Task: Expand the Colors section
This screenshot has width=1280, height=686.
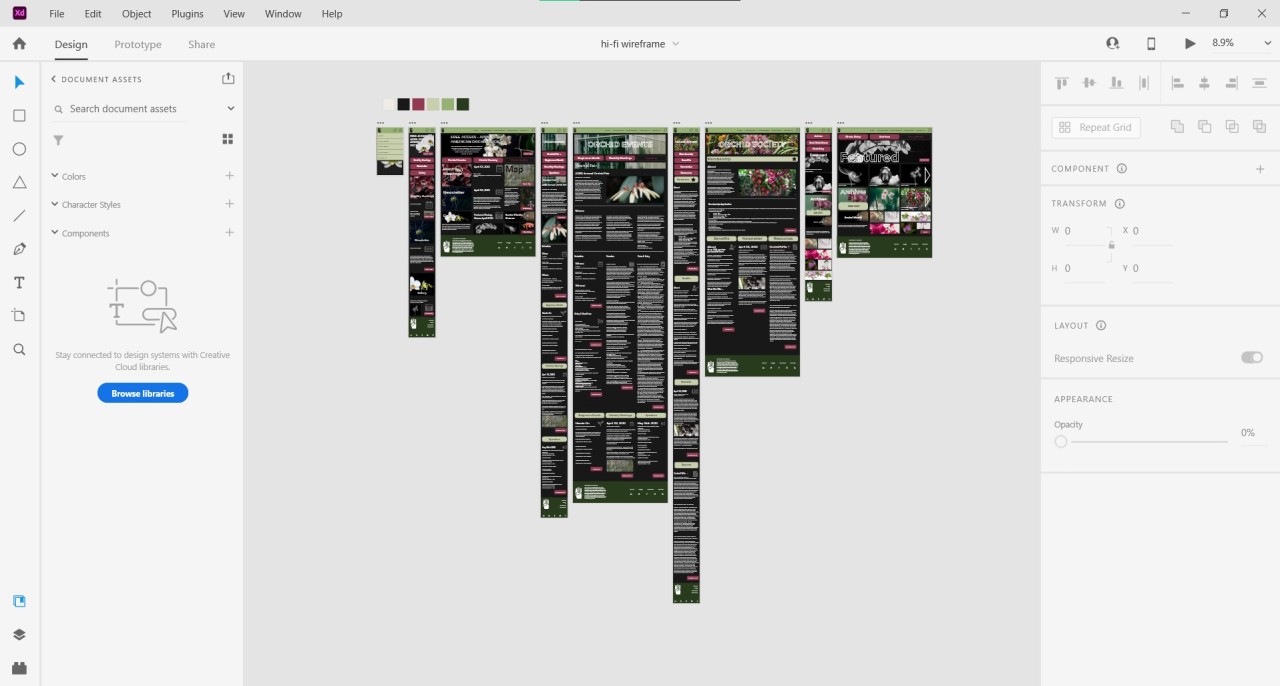Action: tap(55, 176)
